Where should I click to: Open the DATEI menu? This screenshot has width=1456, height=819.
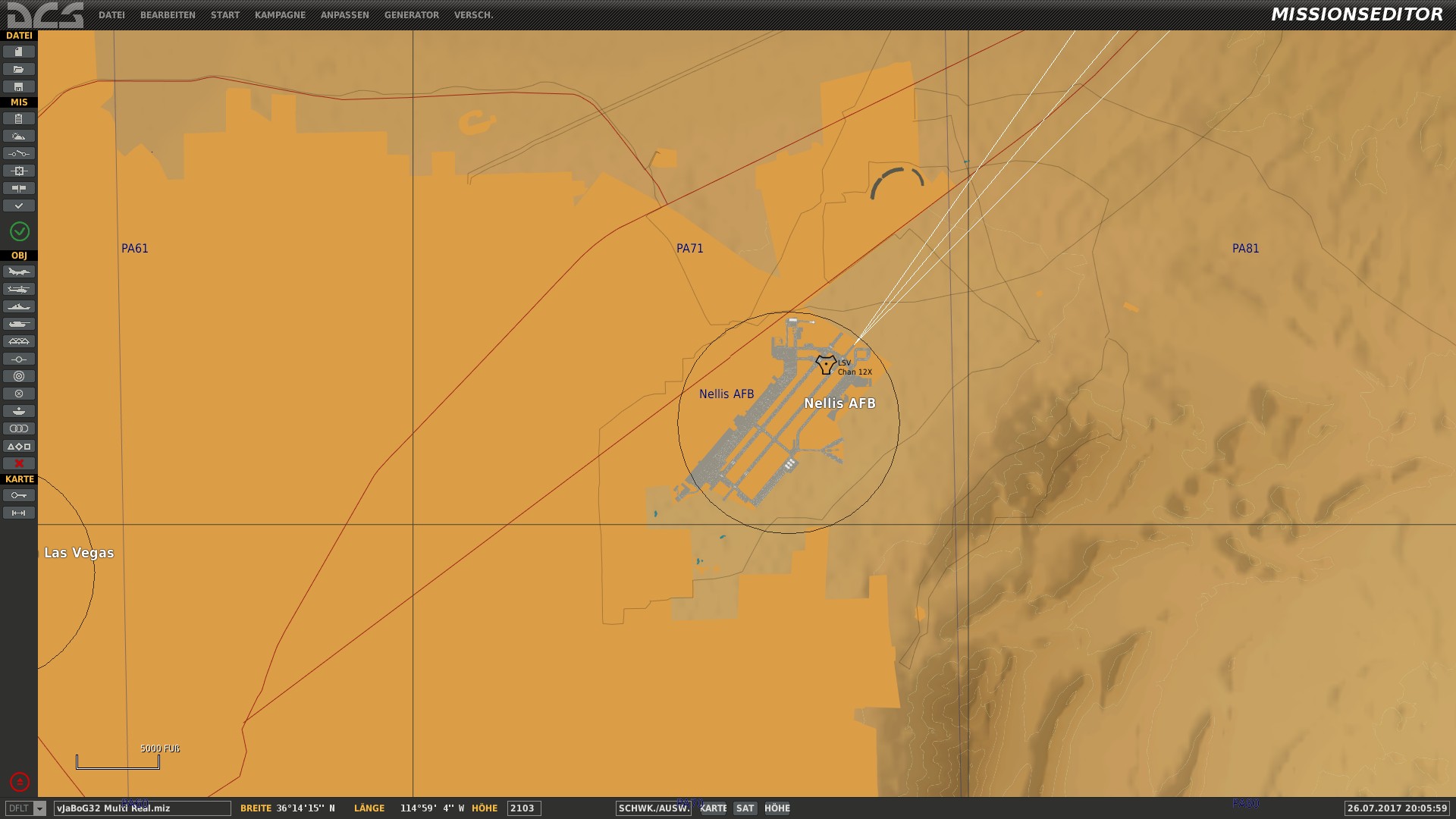(x=111, y=15)
